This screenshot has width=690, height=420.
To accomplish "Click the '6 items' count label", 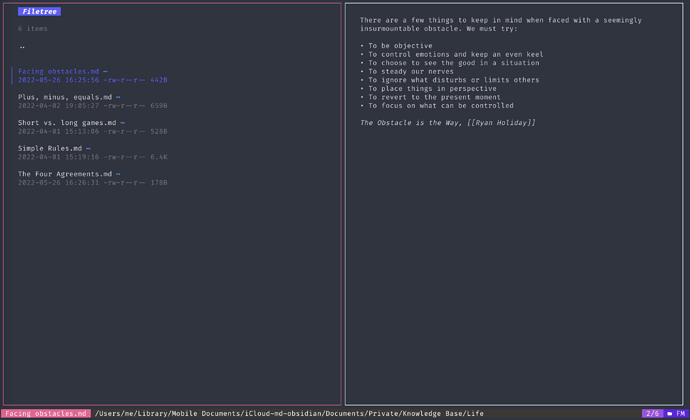I will (33, 29).
